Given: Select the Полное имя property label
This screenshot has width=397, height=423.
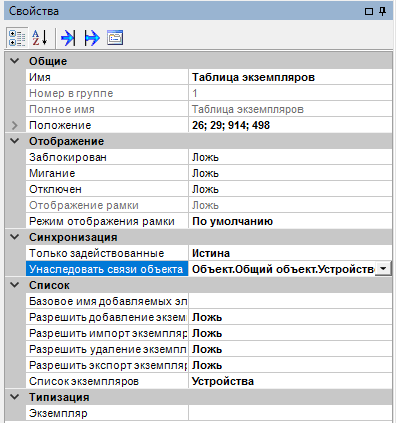Looking at the screenshot, I should coord(62,109).
